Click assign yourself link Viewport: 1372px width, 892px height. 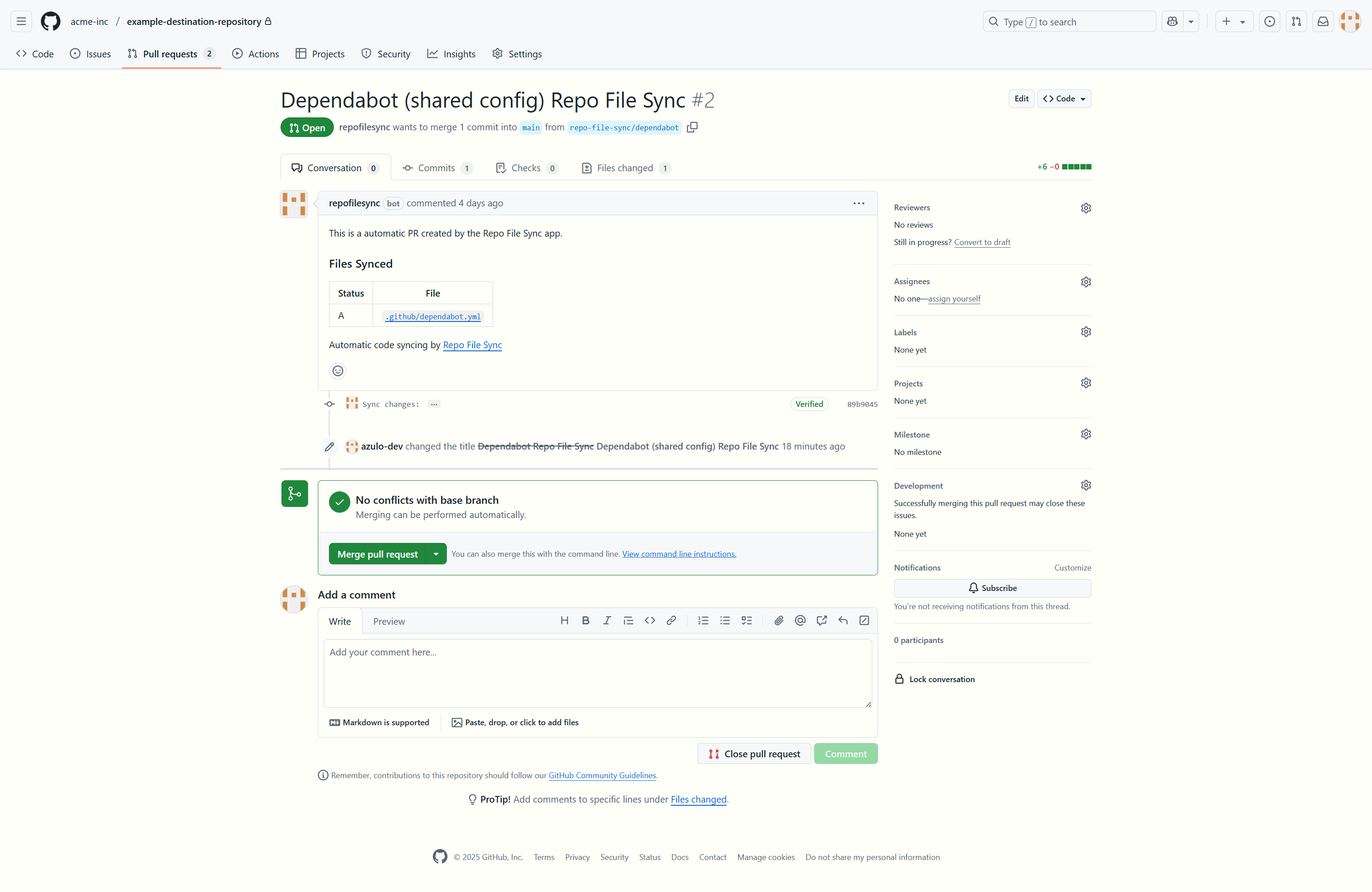pyautogui.click(x=954, y=299)
